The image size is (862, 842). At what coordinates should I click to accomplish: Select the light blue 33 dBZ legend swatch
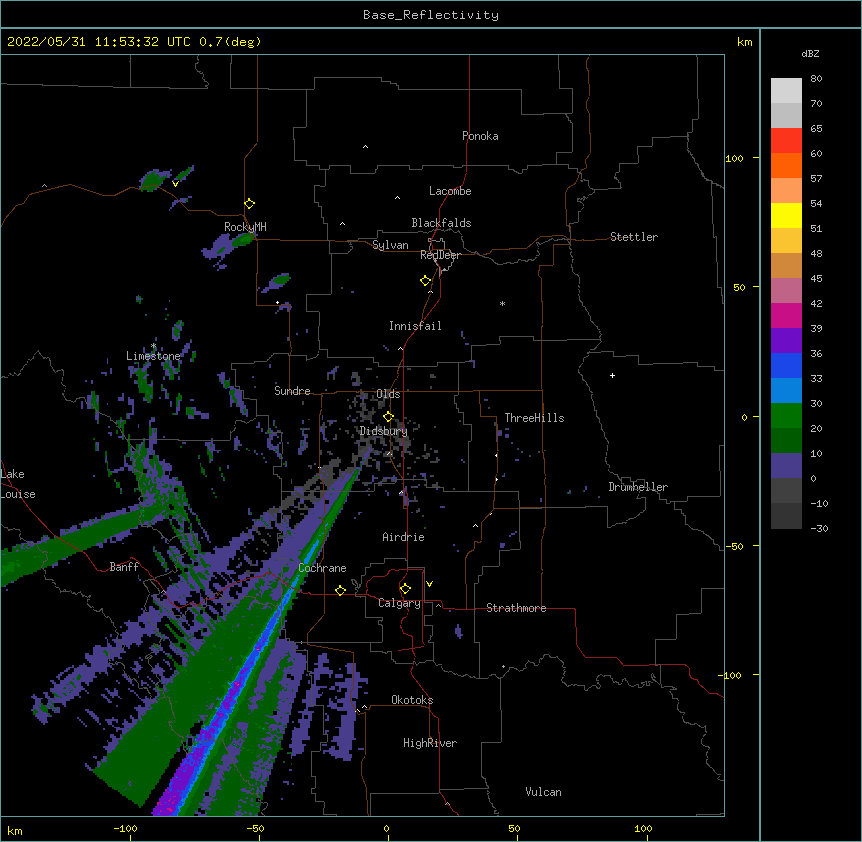point(786,391)
